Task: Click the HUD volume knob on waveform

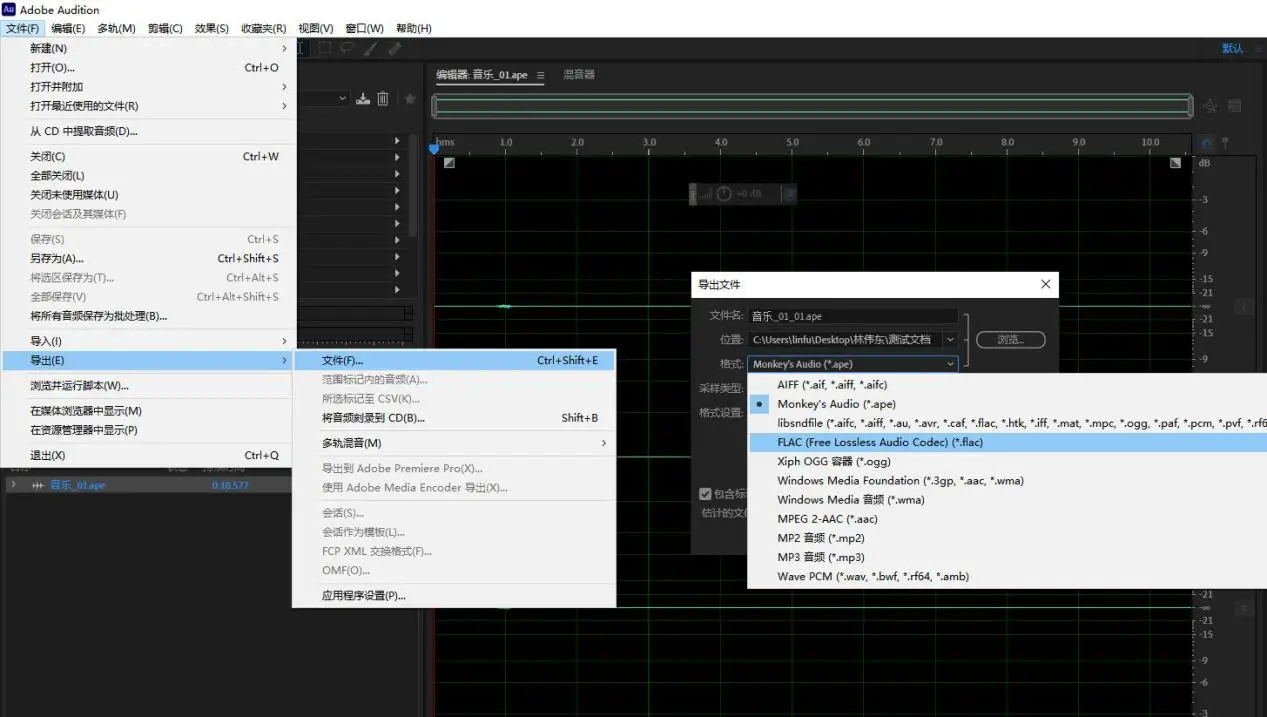Action: [724, 194]
